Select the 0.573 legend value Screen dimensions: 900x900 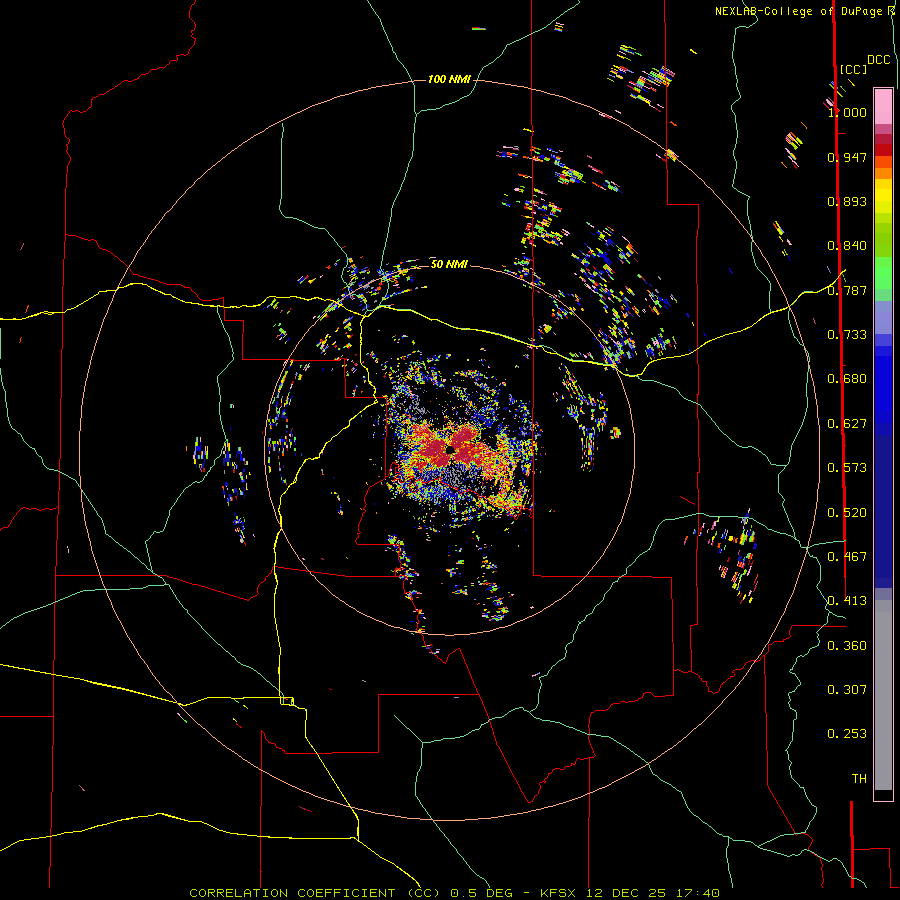tap(847, 468)
